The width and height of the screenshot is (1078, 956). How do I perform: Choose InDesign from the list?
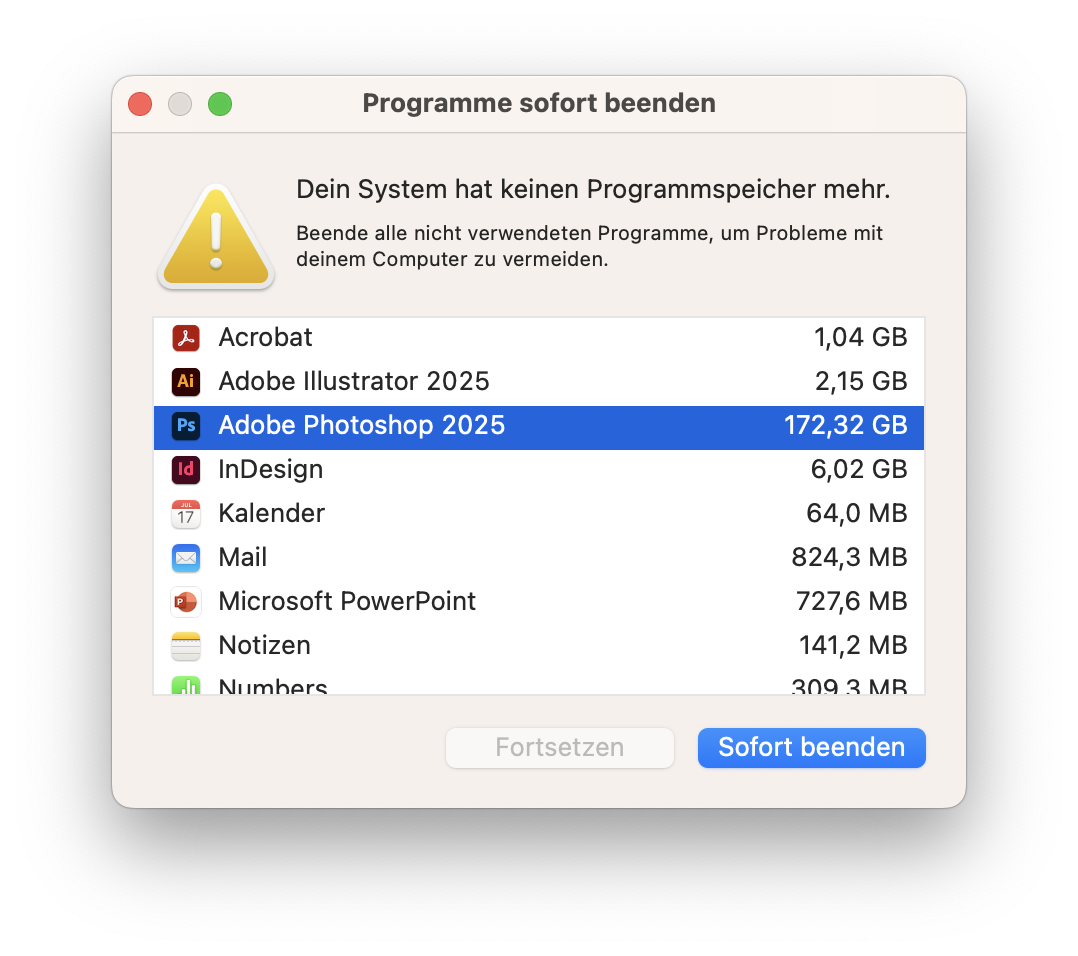click(271, 470)
